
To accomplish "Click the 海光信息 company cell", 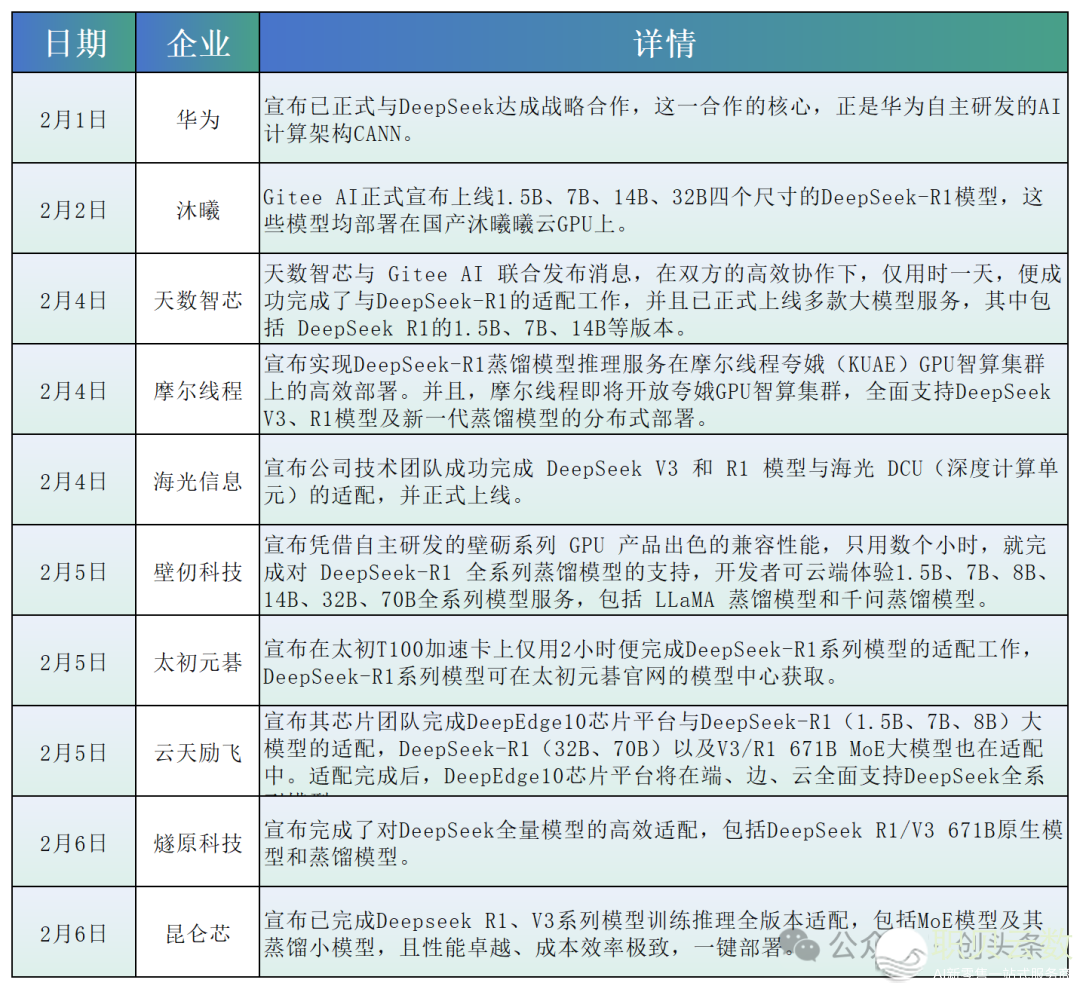I will [198, 481].
